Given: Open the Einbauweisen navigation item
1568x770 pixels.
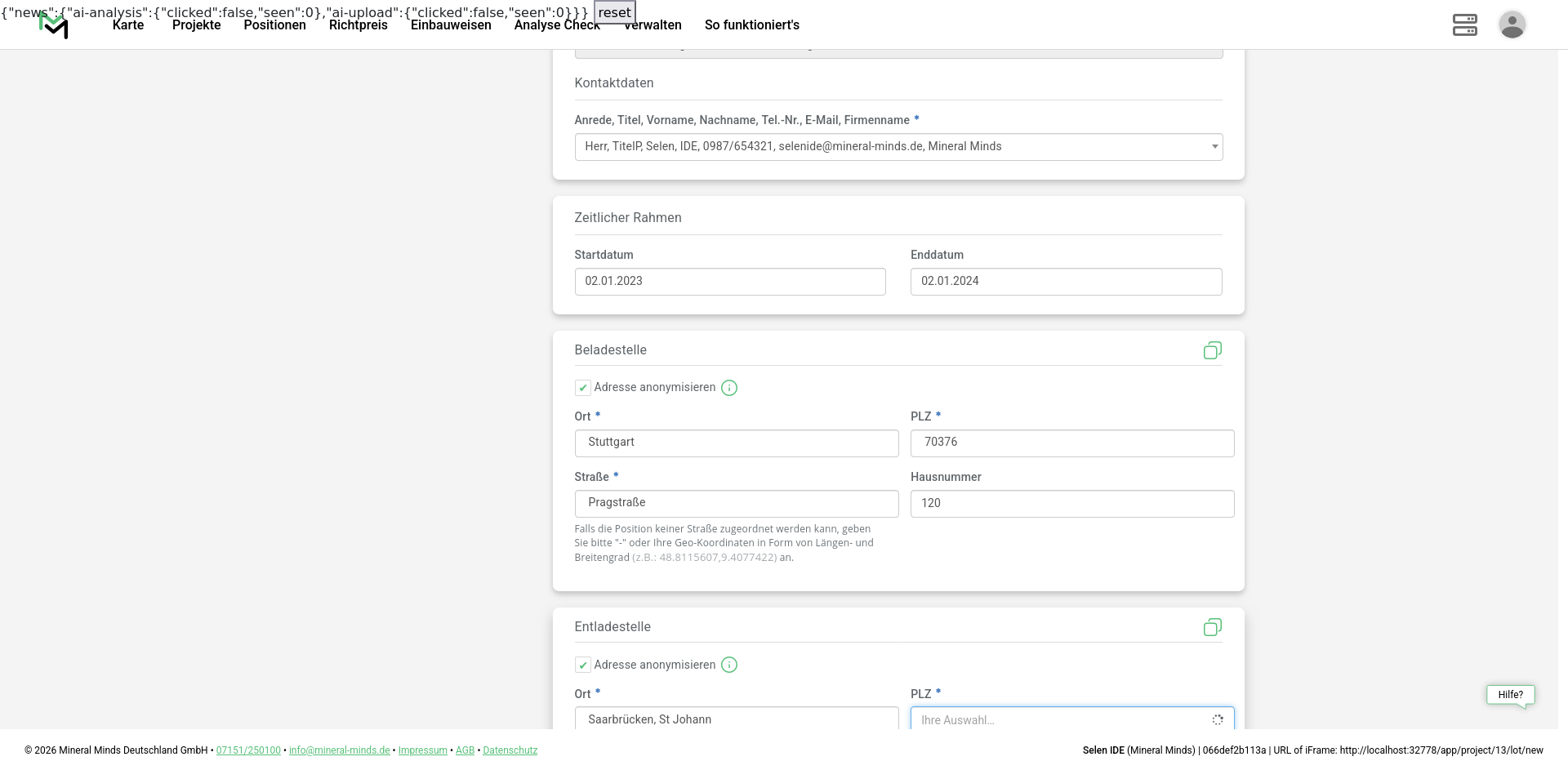Looking at the screenshot, I should pyautogui.click(x=451, y=25).
